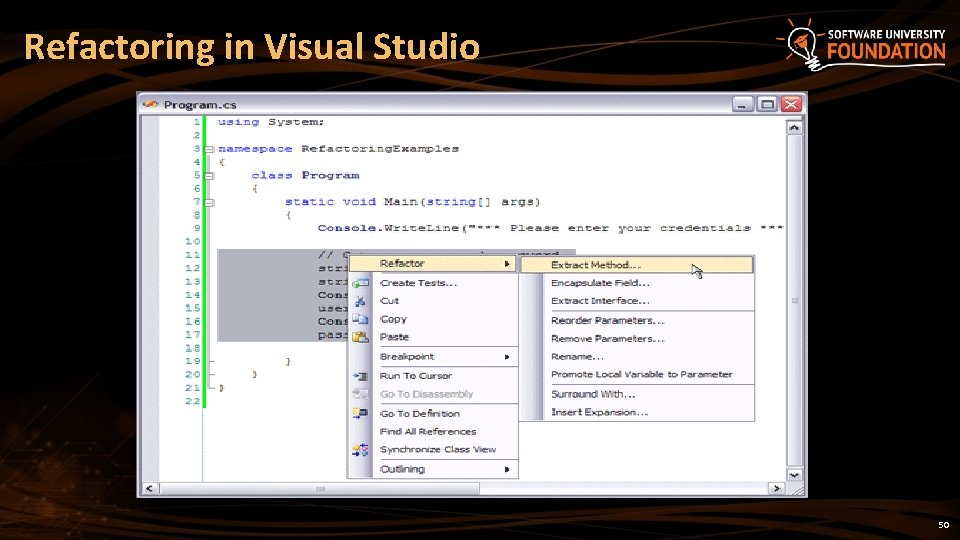
Task: Click the 'static void Main' code line
Action: [x=412, y=202]
